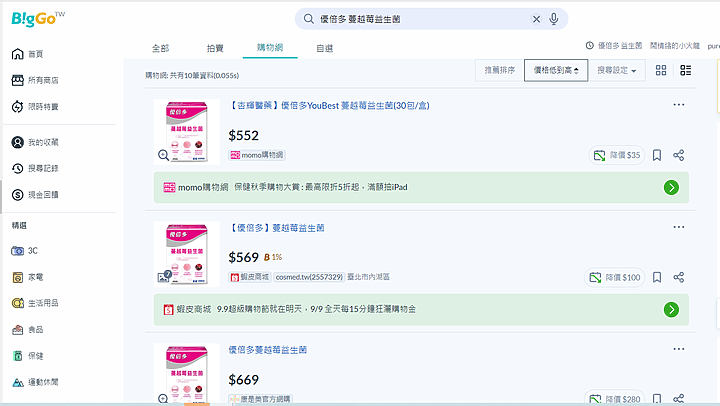Zoom the $552 product thumbnail
This screenshot has height=406, width=720.
tap(163, 155)
